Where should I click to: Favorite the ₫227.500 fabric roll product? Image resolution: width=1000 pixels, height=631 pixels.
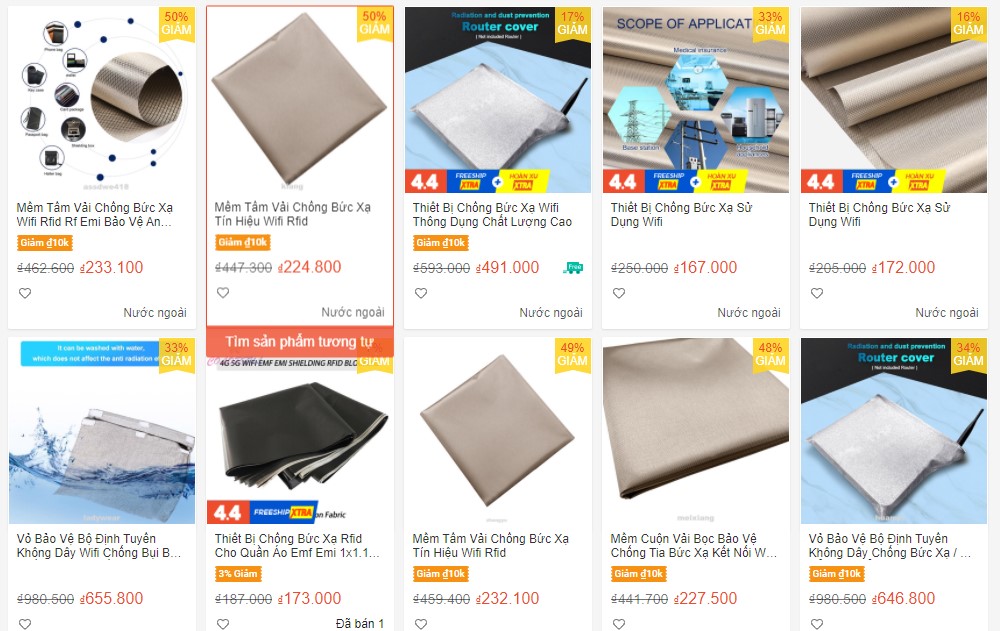click(619, 624)
